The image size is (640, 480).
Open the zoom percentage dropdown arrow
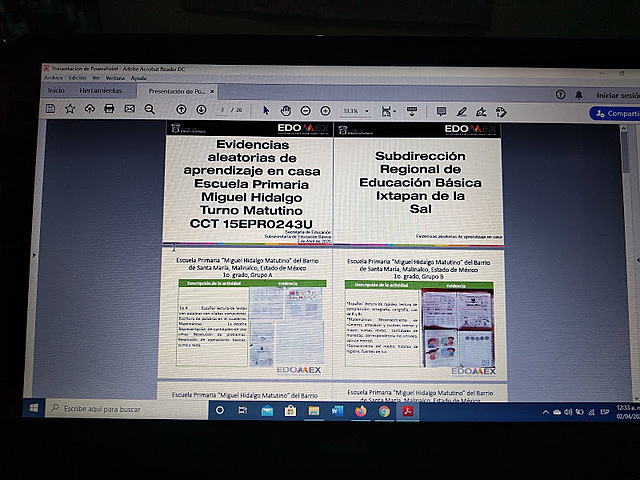[367, 111]
